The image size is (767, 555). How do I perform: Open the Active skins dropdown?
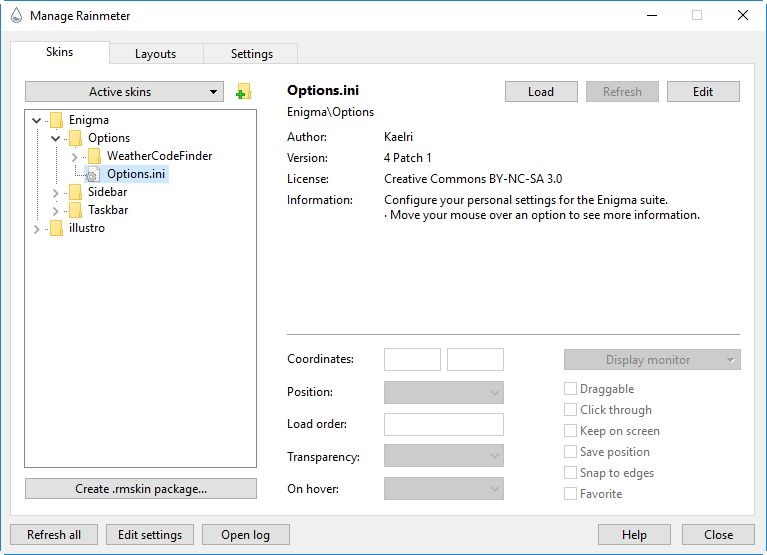pos(125,92)
